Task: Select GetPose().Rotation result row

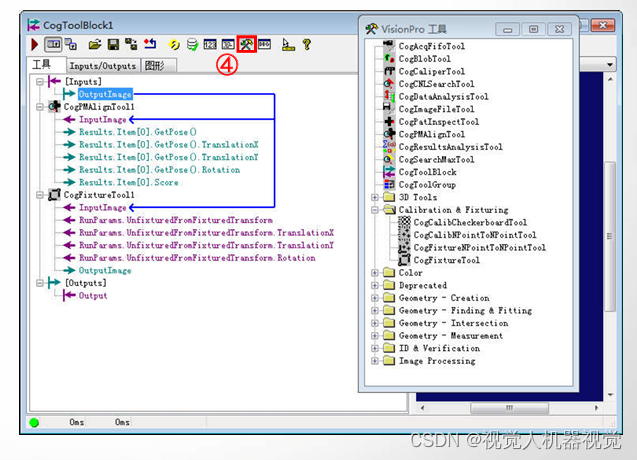Action: (159, 170)
